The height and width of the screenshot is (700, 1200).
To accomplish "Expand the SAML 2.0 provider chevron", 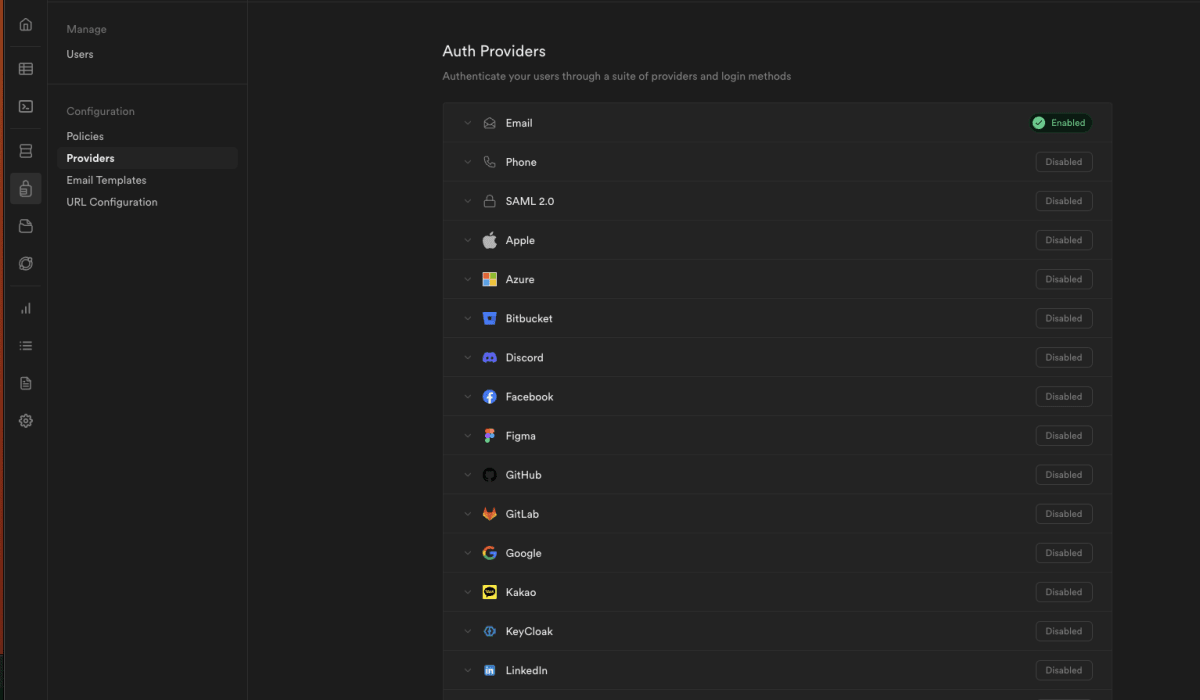I will [467, 201].
